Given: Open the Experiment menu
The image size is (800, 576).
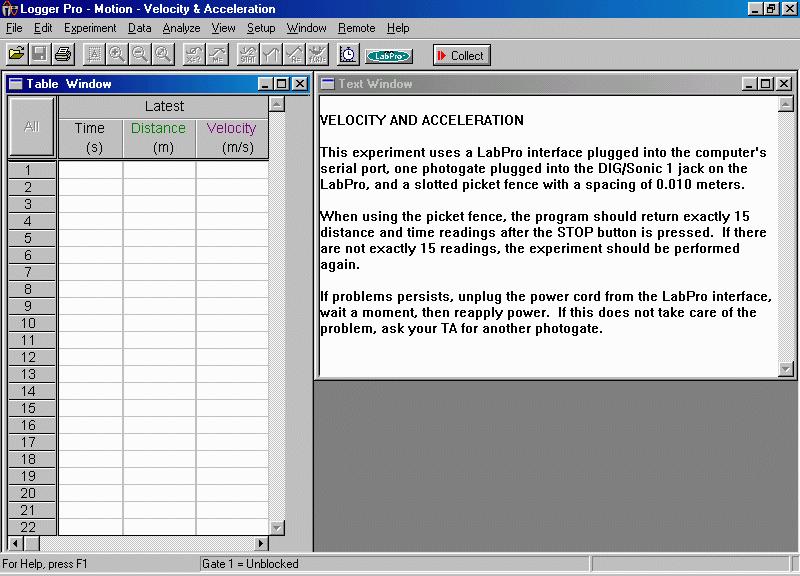Looking at the screenshot, I should 90,28.
